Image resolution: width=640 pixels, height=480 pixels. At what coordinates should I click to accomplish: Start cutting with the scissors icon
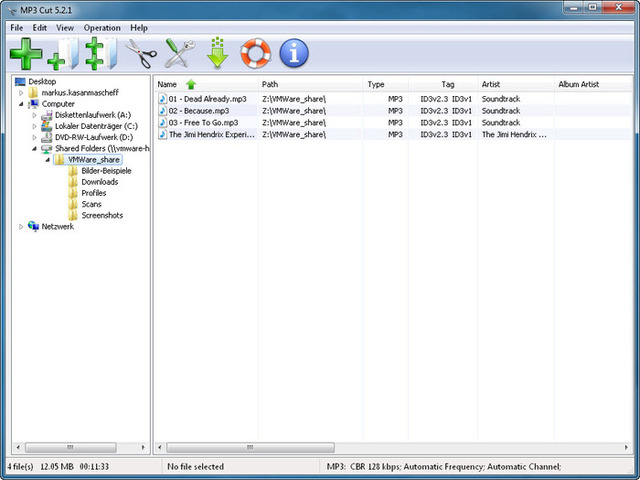click(141, 53)
